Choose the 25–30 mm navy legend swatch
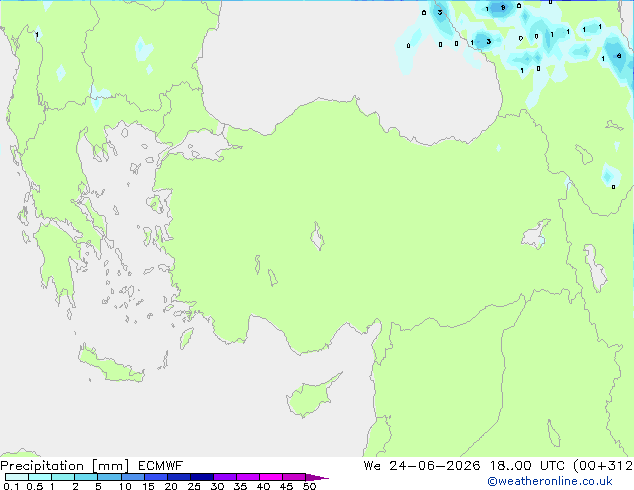 201,477
